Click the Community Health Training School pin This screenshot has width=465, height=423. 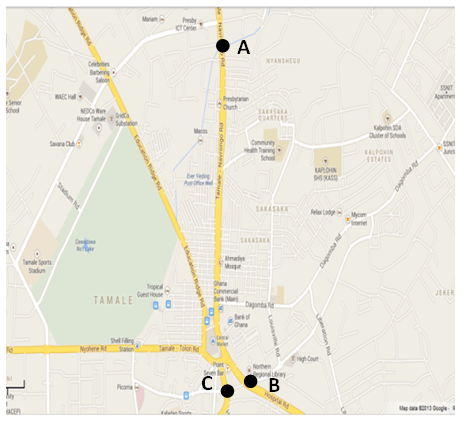point(279,150)
